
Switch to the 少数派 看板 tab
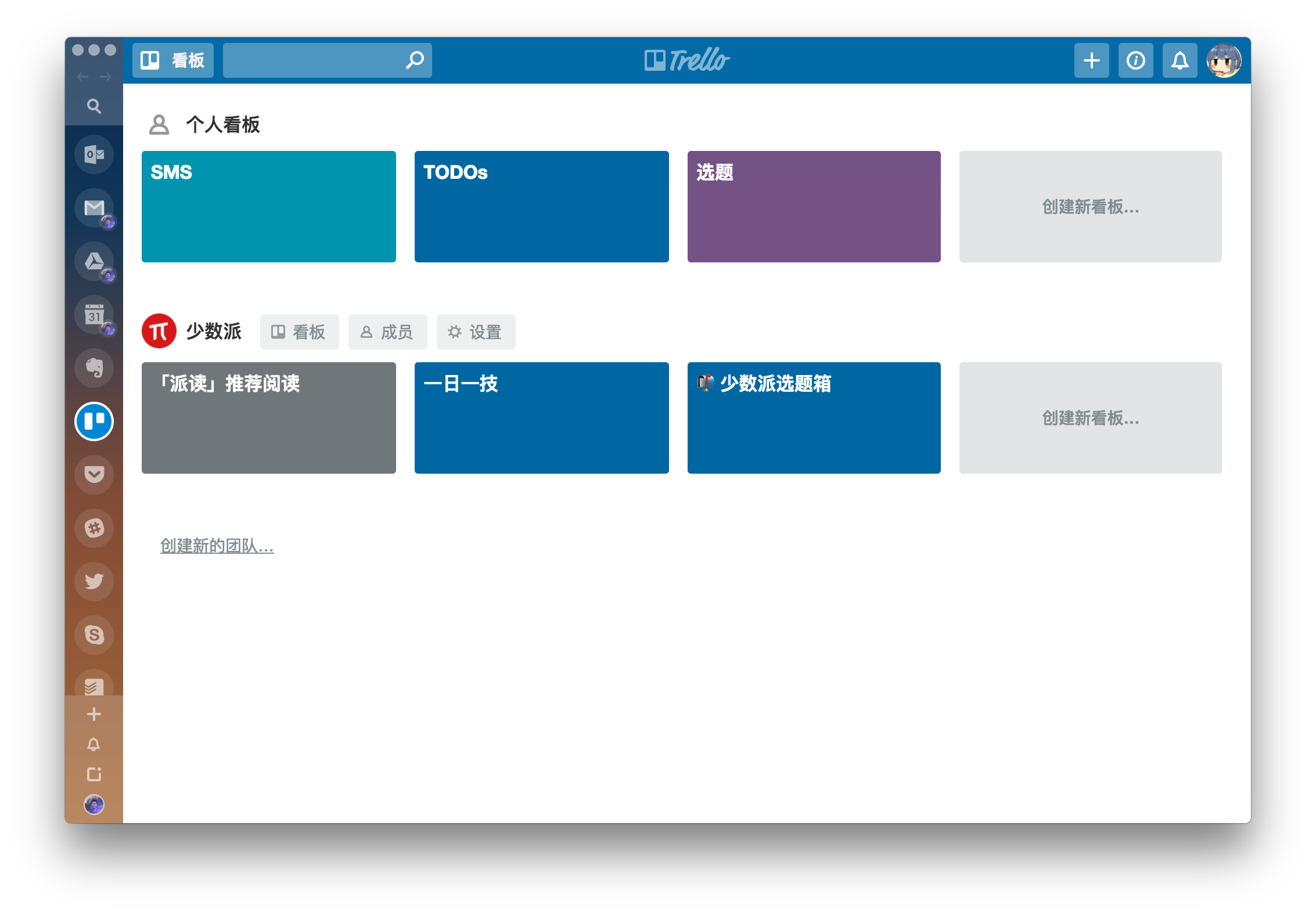click(x=300, y=332)
